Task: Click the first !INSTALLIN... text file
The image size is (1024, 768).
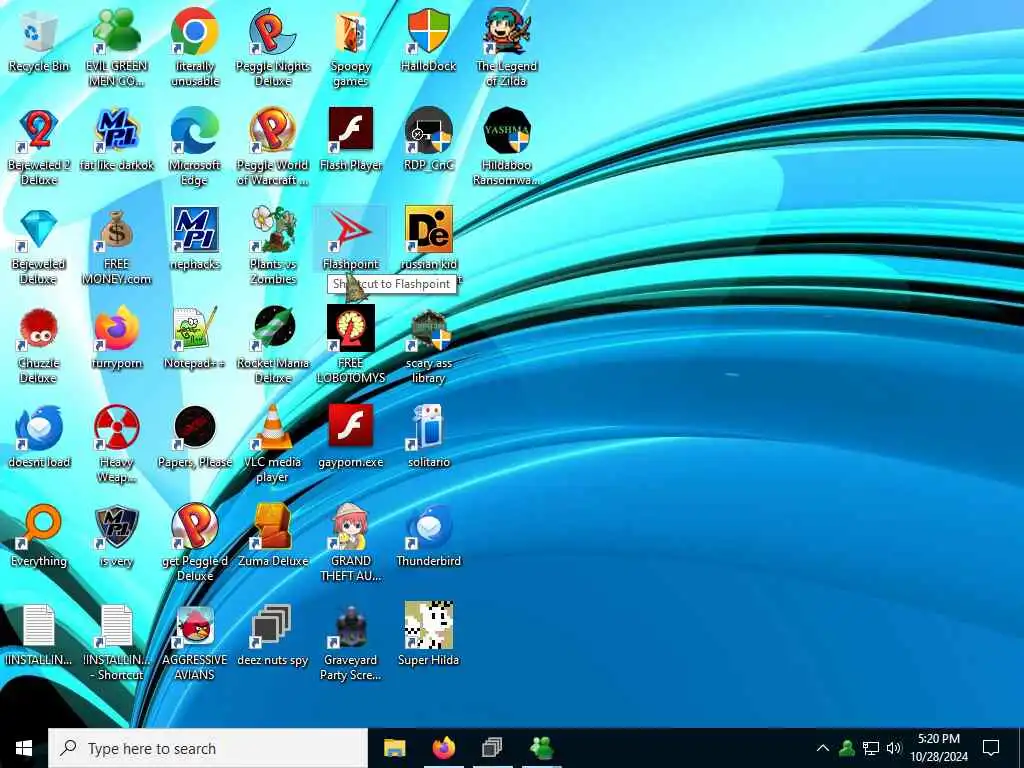Action: coord(39,637)
